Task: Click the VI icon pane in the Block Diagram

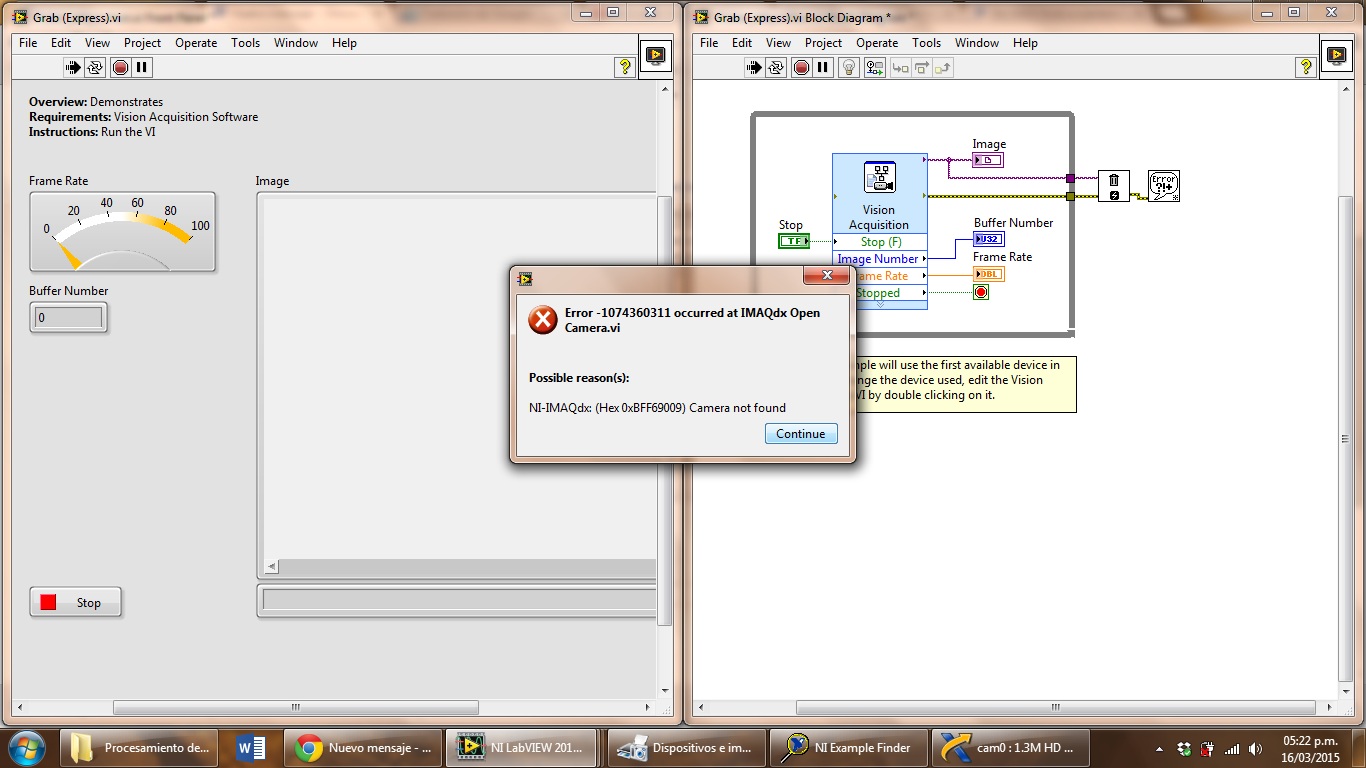Action: [1337, 56]
